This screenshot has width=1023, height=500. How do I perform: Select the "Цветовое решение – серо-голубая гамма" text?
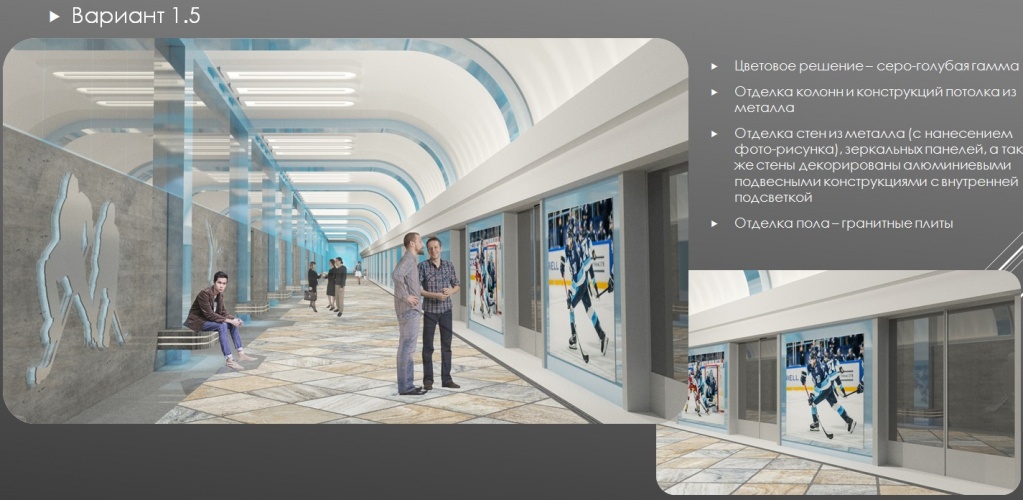pos(875,66)
